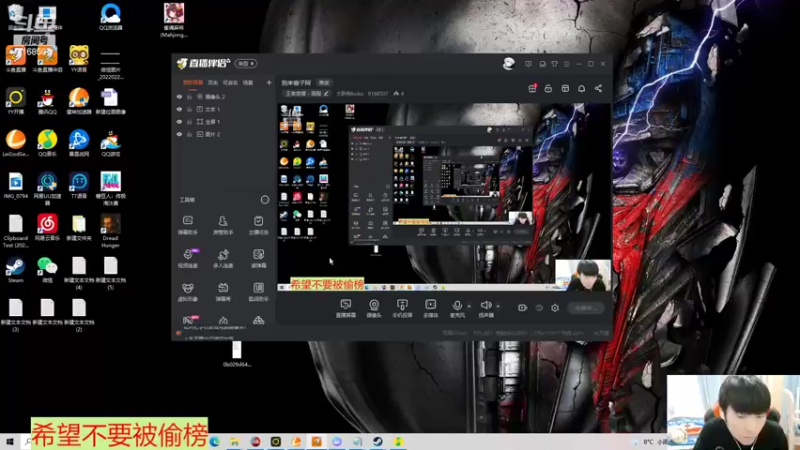Click the pill button beside 直播伴侣 logo

(x=246, y=63)
